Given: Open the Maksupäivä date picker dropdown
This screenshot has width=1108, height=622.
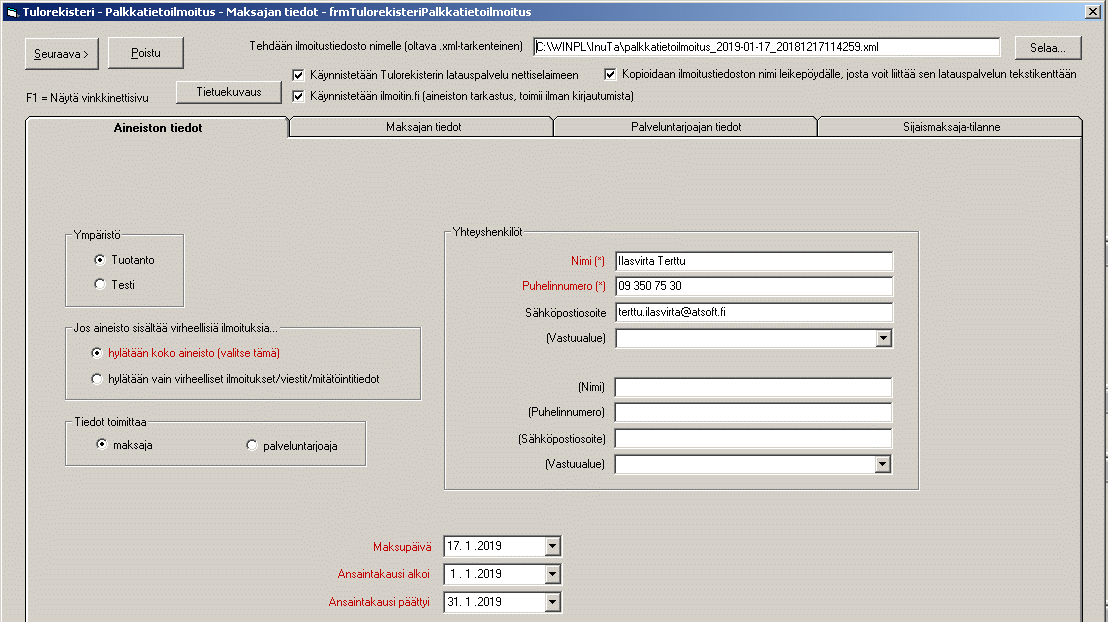Looking at the screenshot, I should (x=553, y=546).
